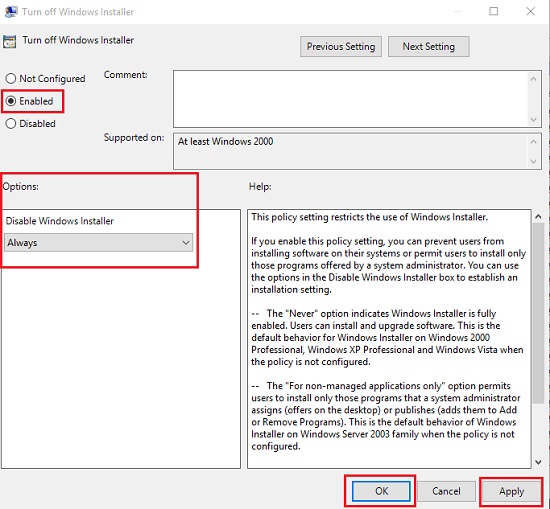Click the Comment: label
Screen dimensions: 550x509
click(126, 75)
